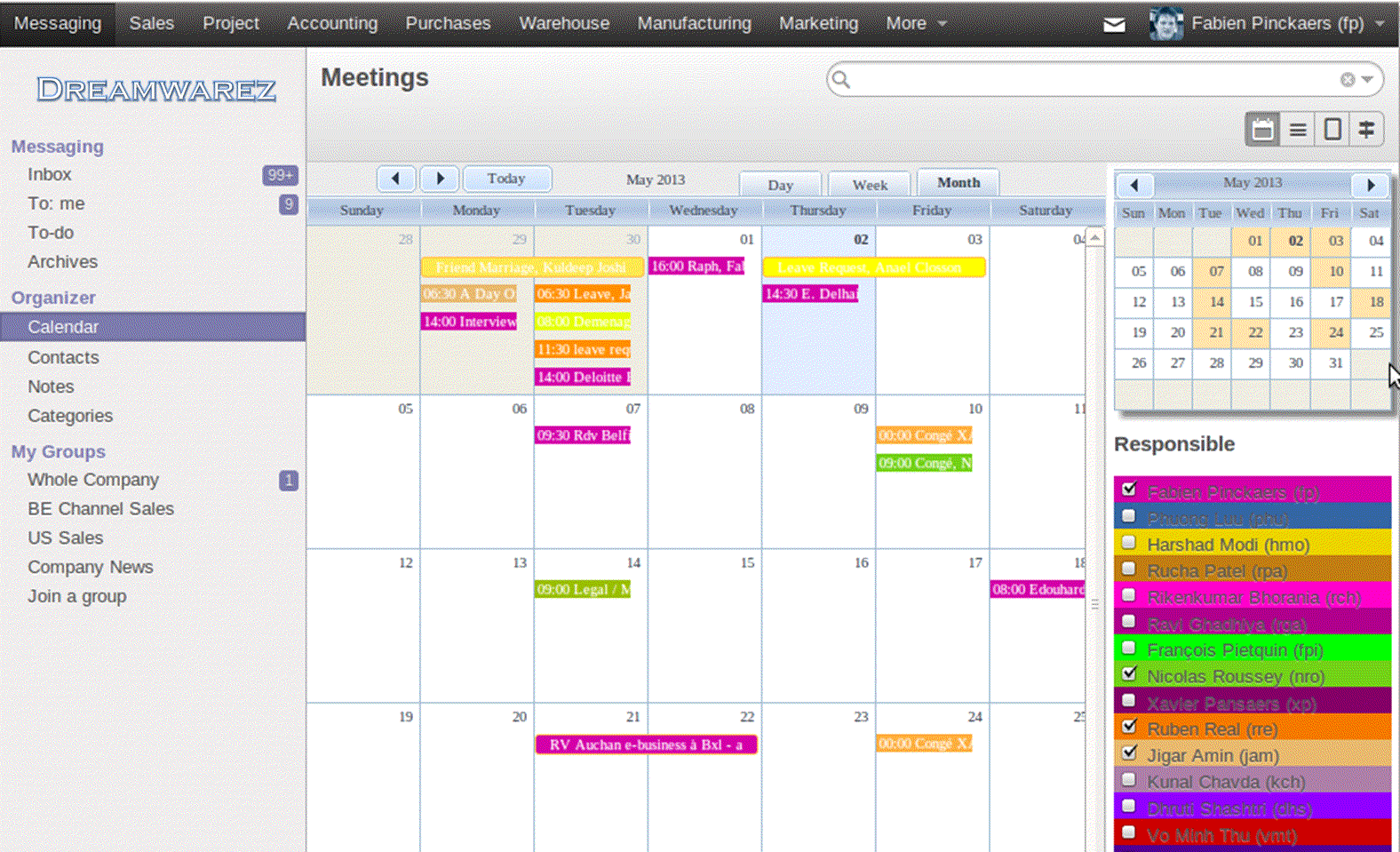The height and width of the screenshot is (852, 1400).
Task: Click the Whole Company counter badge 1
Action: [x=289, y=481]
